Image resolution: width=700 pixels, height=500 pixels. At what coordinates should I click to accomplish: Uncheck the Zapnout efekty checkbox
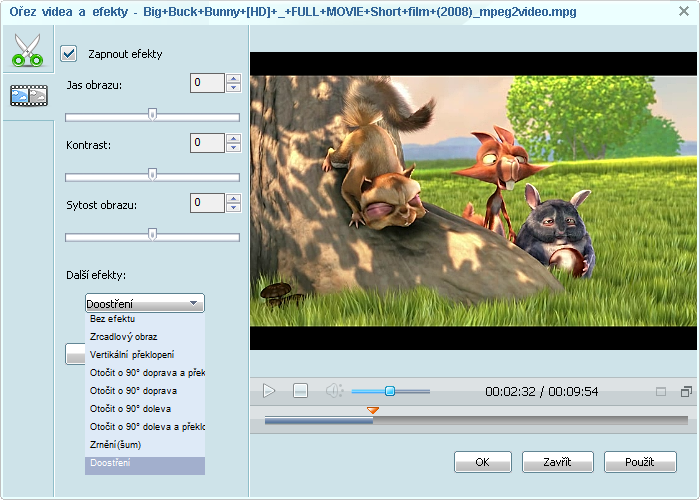coord(69,54)
